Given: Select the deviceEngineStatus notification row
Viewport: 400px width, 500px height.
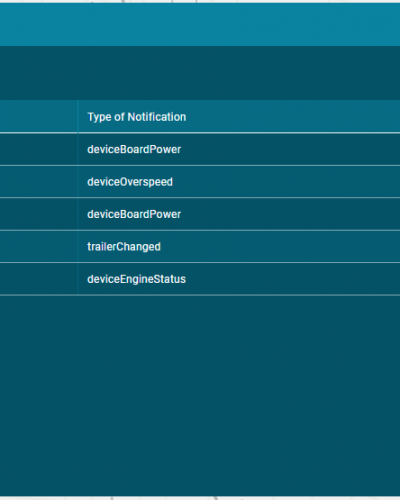Looking at the screenshot, I should pyautogui.click(x=200, y=279).
